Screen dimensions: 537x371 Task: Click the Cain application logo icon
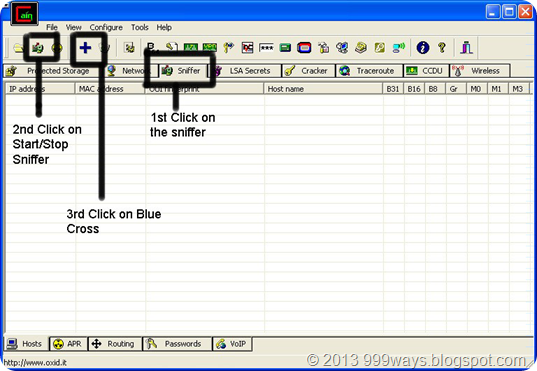pos(24,14)
